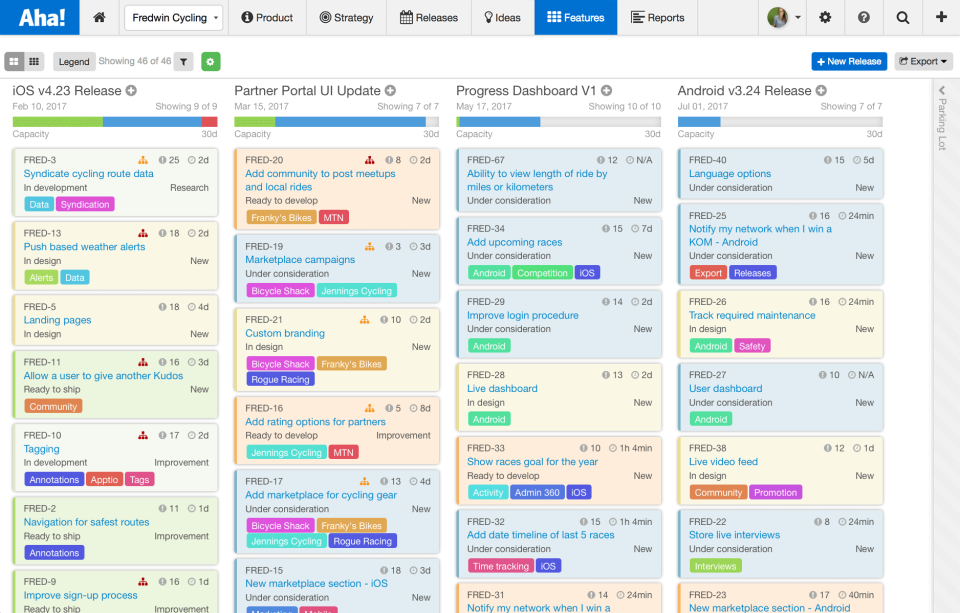Switch to the detailed card view
This screenshot has height=613, width=960.
[14, 62]
